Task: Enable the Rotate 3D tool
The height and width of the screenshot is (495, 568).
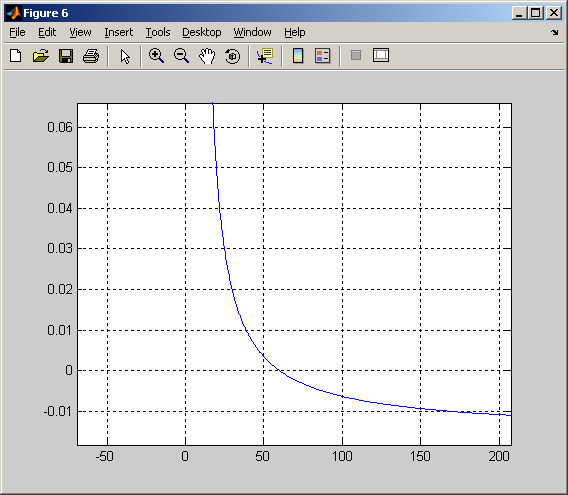Action: 232,56
